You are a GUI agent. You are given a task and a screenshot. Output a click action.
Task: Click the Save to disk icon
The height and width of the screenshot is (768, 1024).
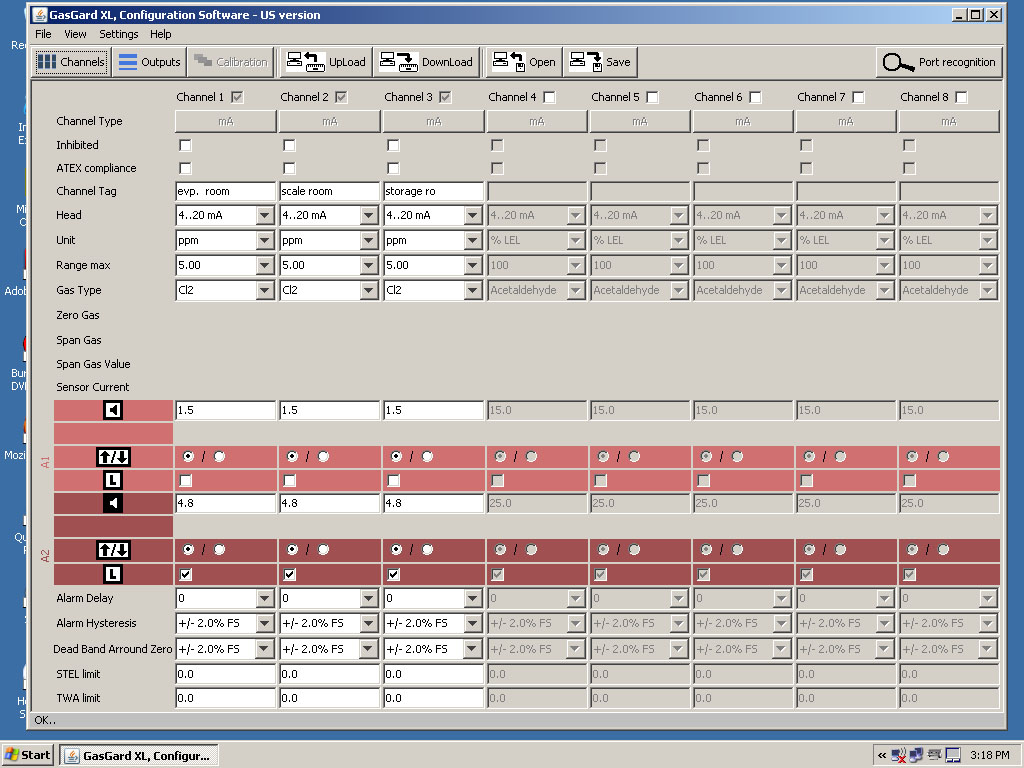point(586,62)
